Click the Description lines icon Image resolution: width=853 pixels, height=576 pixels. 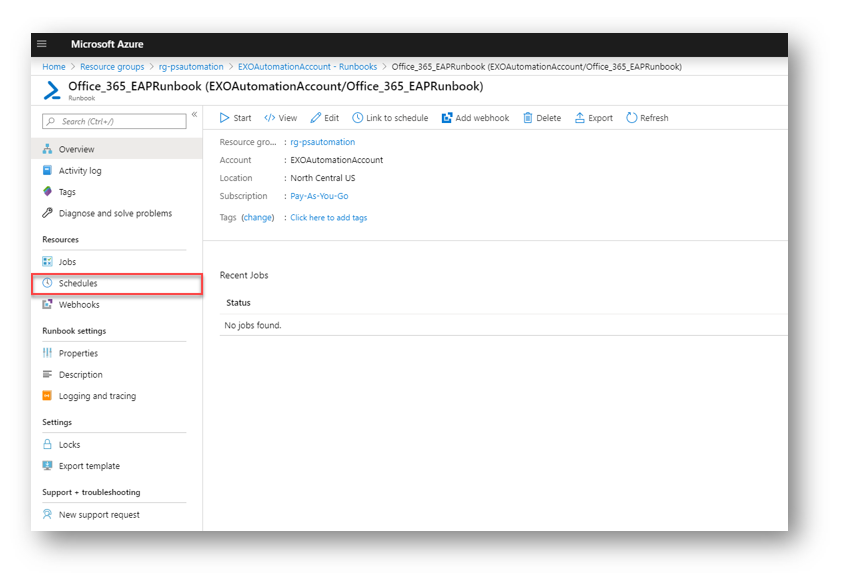[x=47, y=374]
